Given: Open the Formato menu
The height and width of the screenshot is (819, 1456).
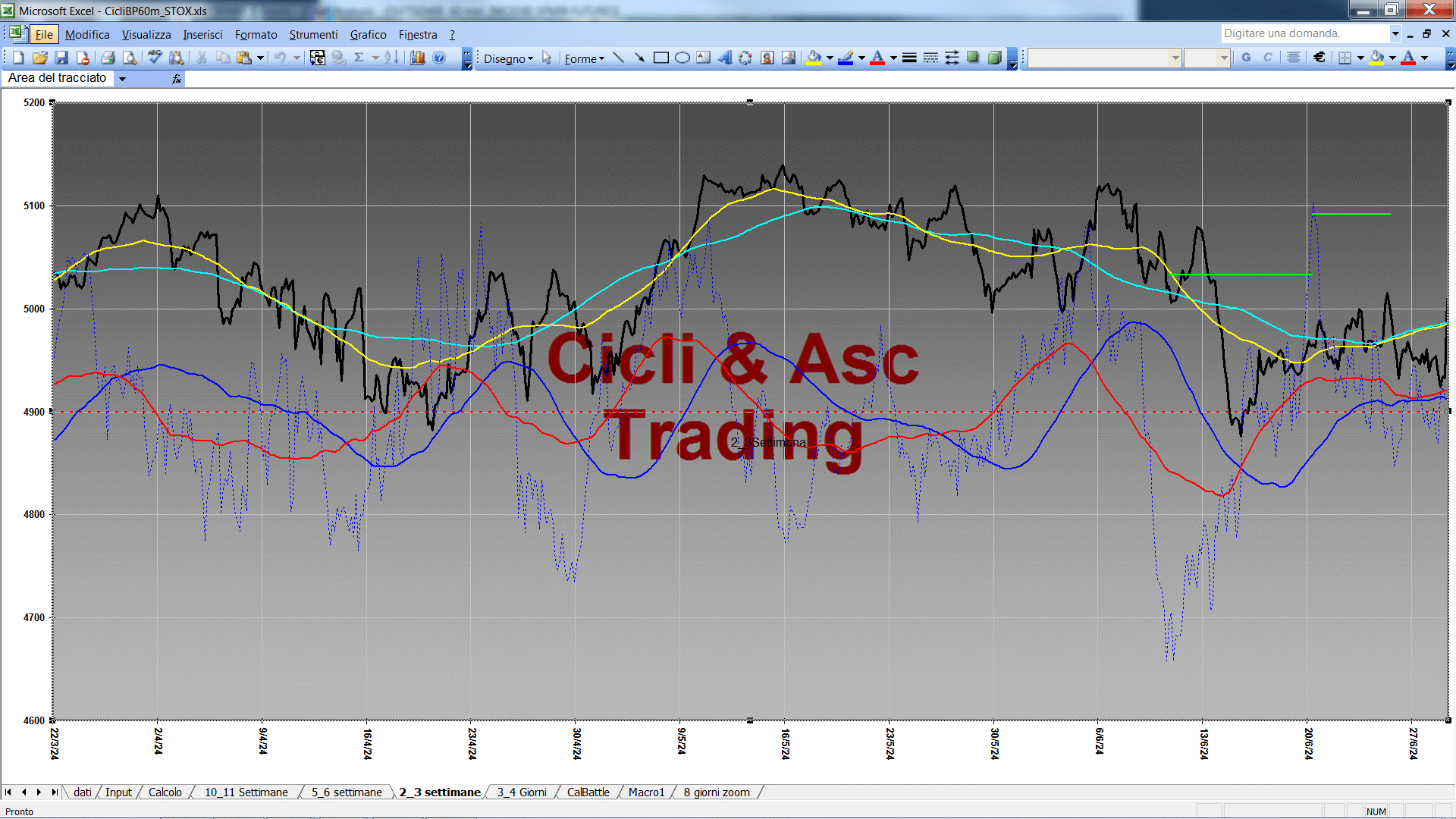Looking at the screenshot, I should point(256,34).
